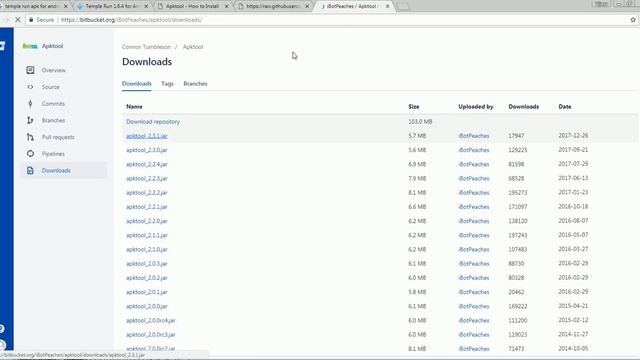Stop page loading with X button
Image resolution: width=640 pixels, height=360 pixels.
point(18,20)
